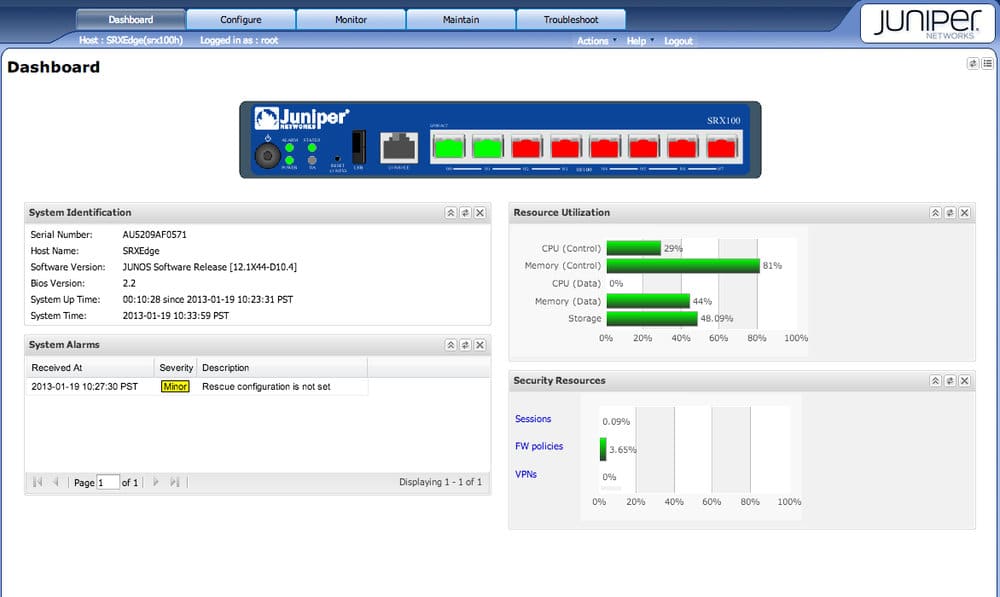Sort alarms by Received At column
Screen dimensions: 1000x597
point(90,368)
